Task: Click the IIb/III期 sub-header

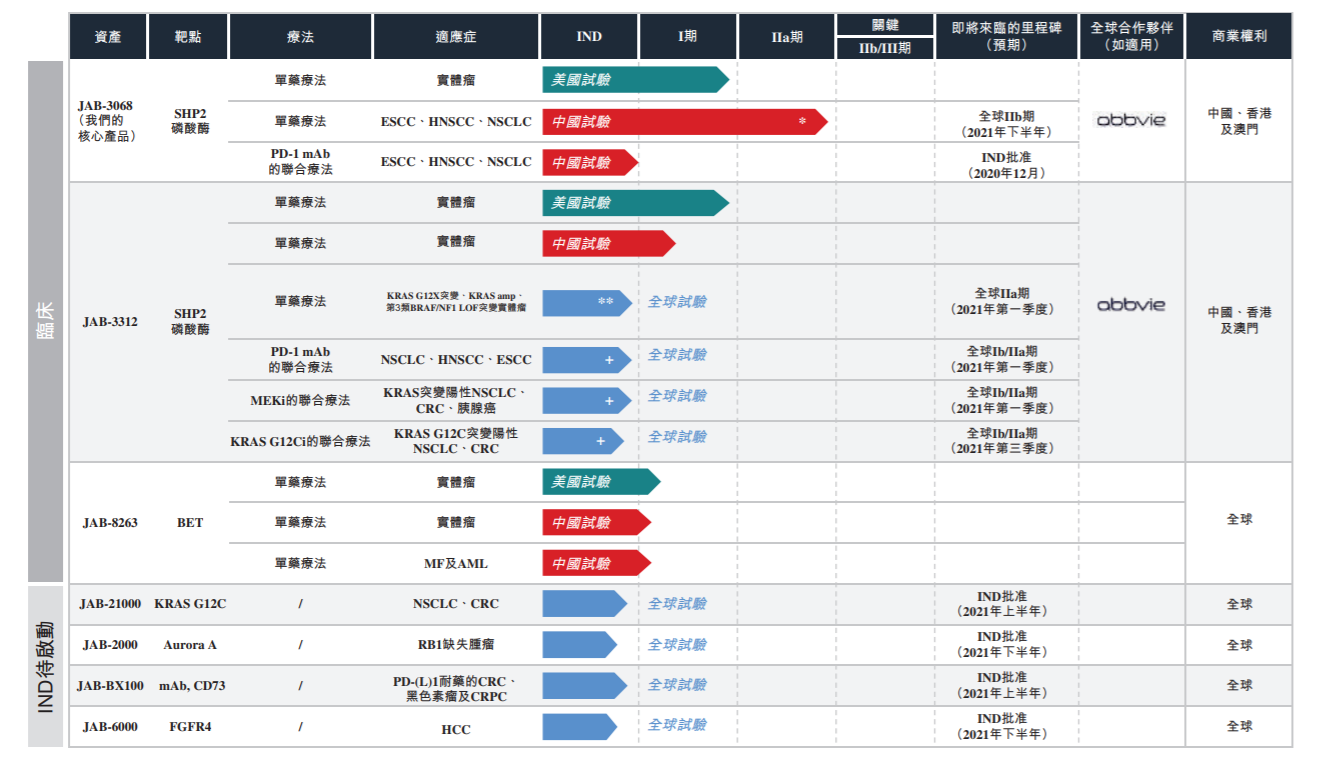Action: 885,48
